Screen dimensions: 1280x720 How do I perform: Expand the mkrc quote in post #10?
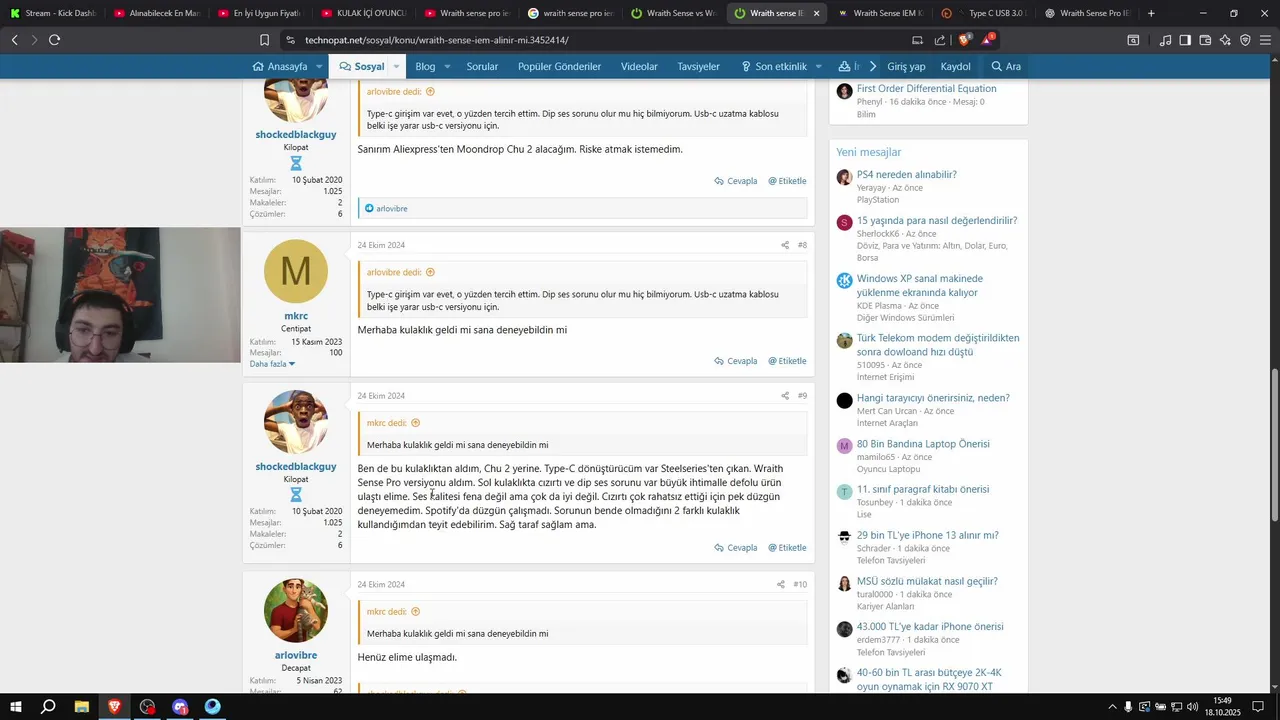click(x=416, y=612)
